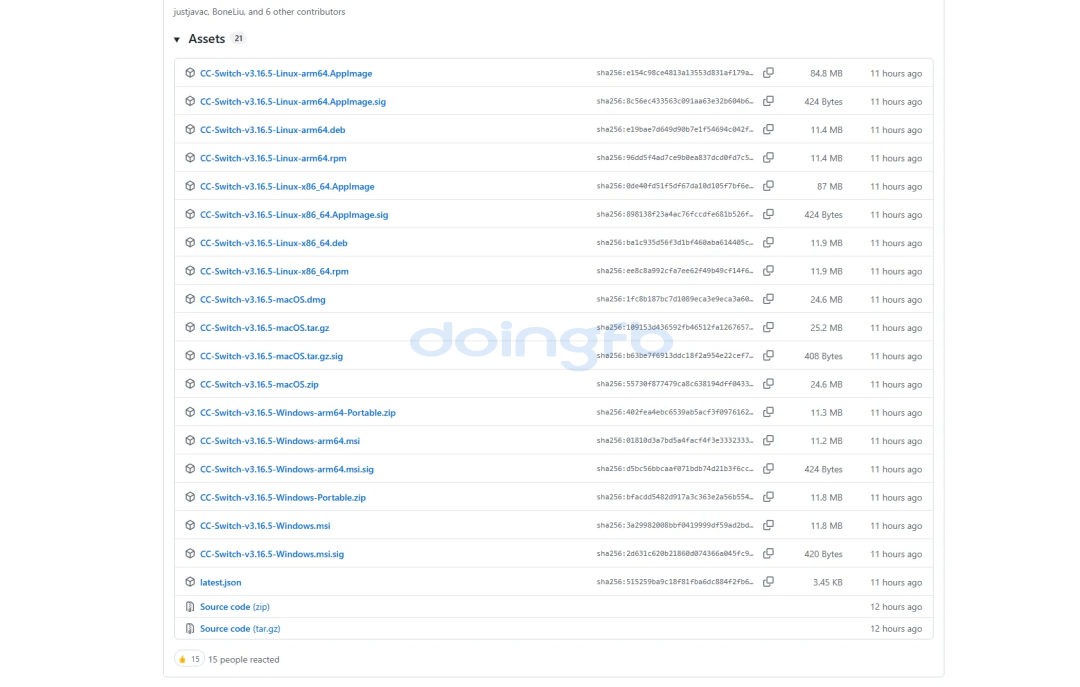Download CC-Switch-v3.16.5-Windows-arm64-Portable.zip

point(298,412)
